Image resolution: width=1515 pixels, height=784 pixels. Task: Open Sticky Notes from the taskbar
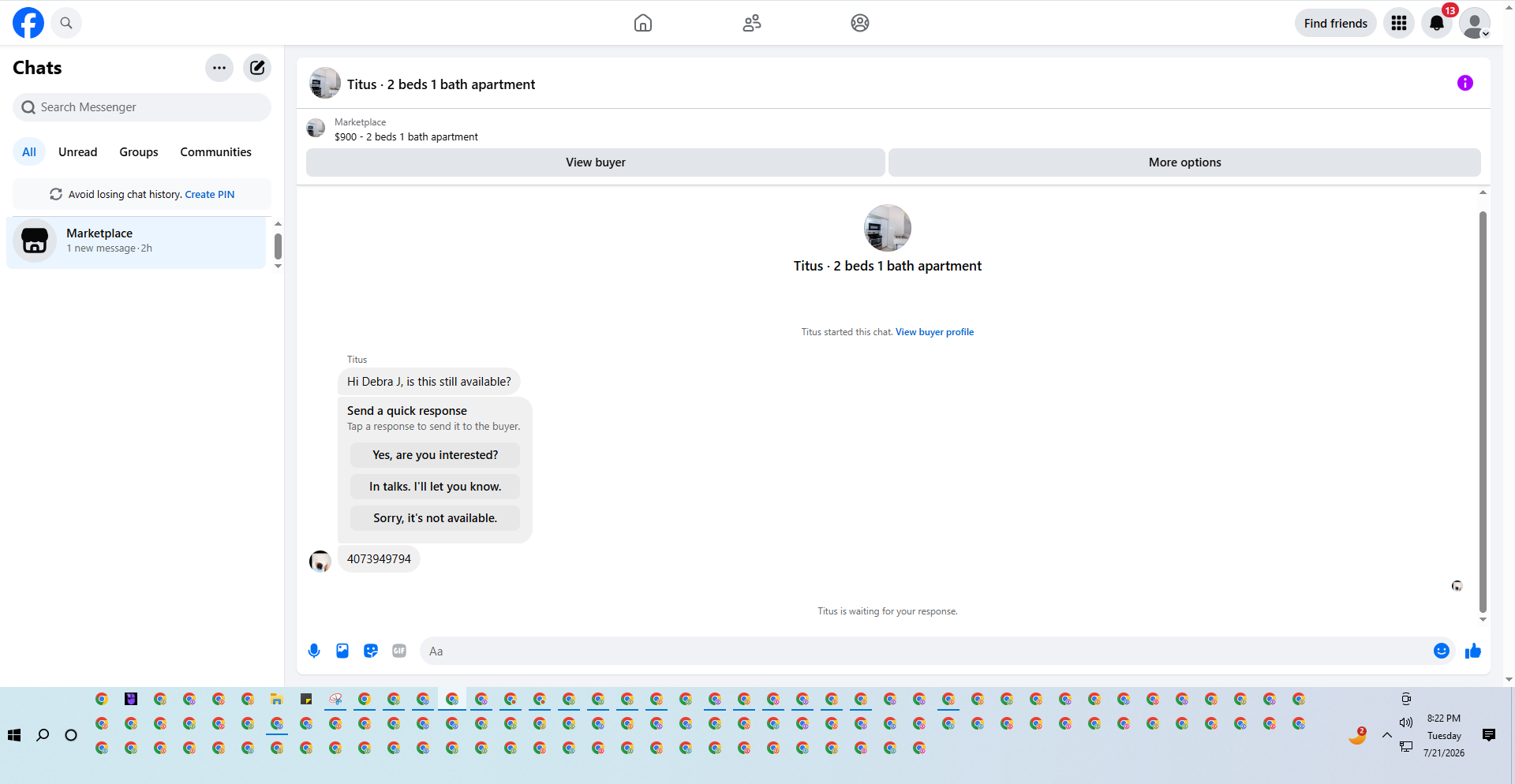(x=306, y=699)
